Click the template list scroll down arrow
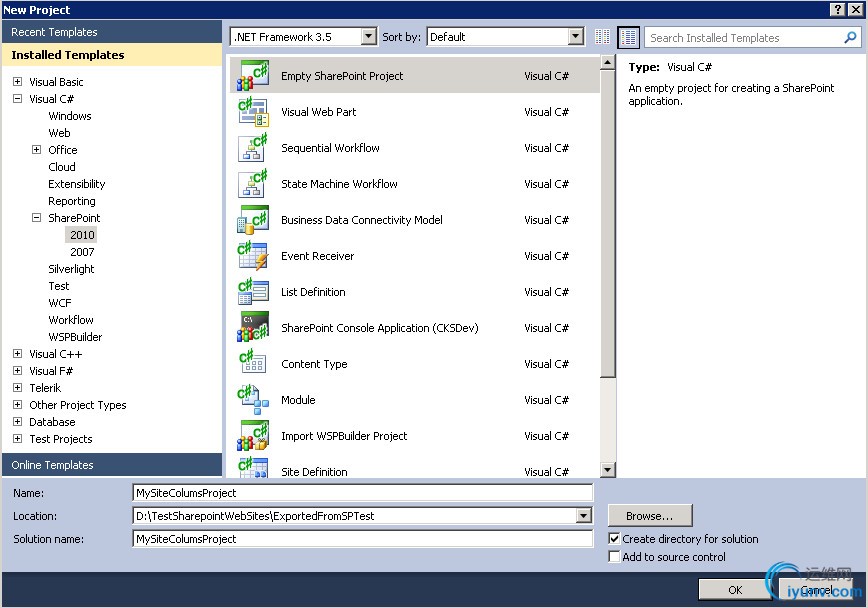868x608 pixels. pos(607,470)
